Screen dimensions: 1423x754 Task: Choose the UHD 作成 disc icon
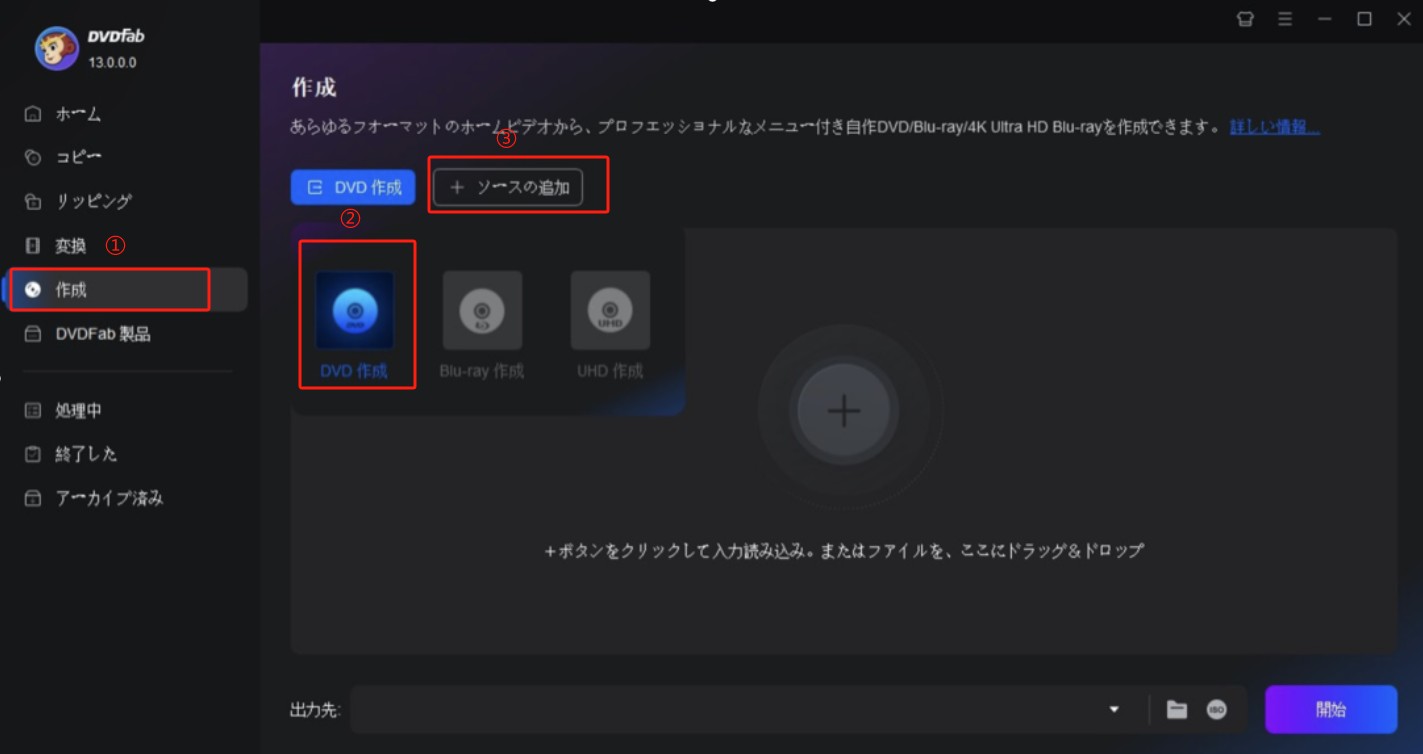tap(610, 311)
